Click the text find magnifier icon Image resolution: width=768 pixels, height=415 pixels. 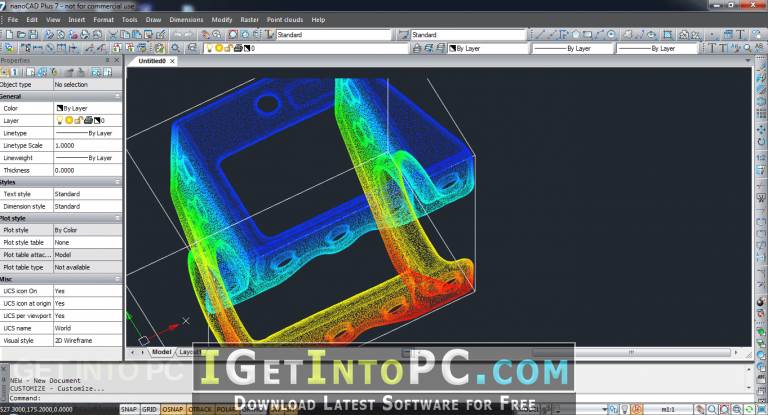pyautogui.click(x=747, y=48)
